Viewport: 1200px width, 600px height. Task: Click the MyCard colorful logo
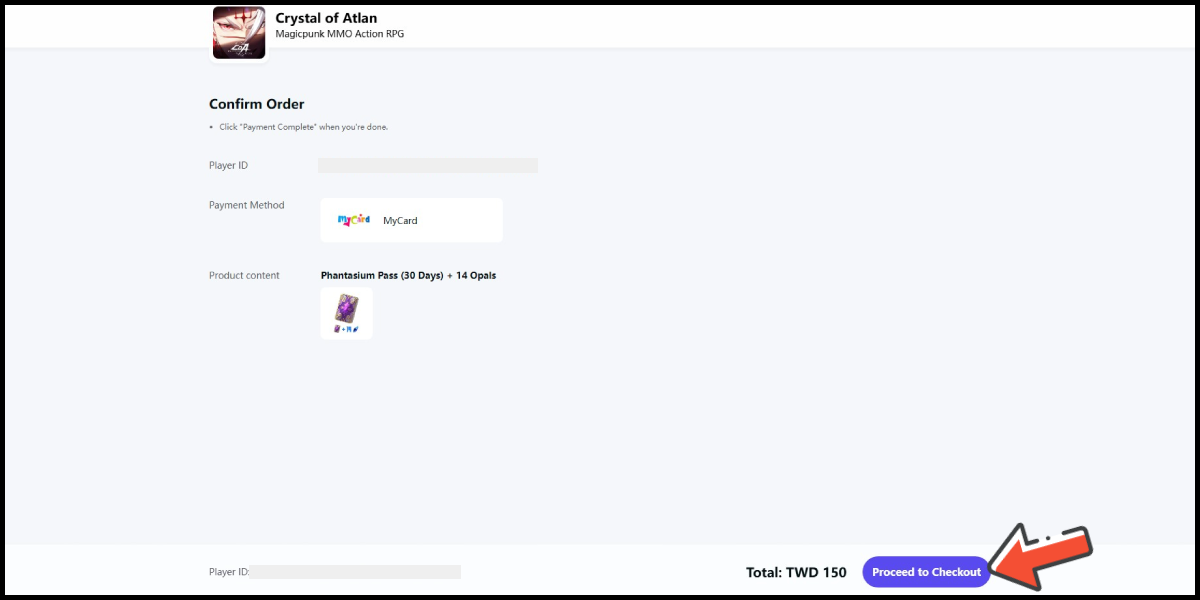(x=354, y=220)
